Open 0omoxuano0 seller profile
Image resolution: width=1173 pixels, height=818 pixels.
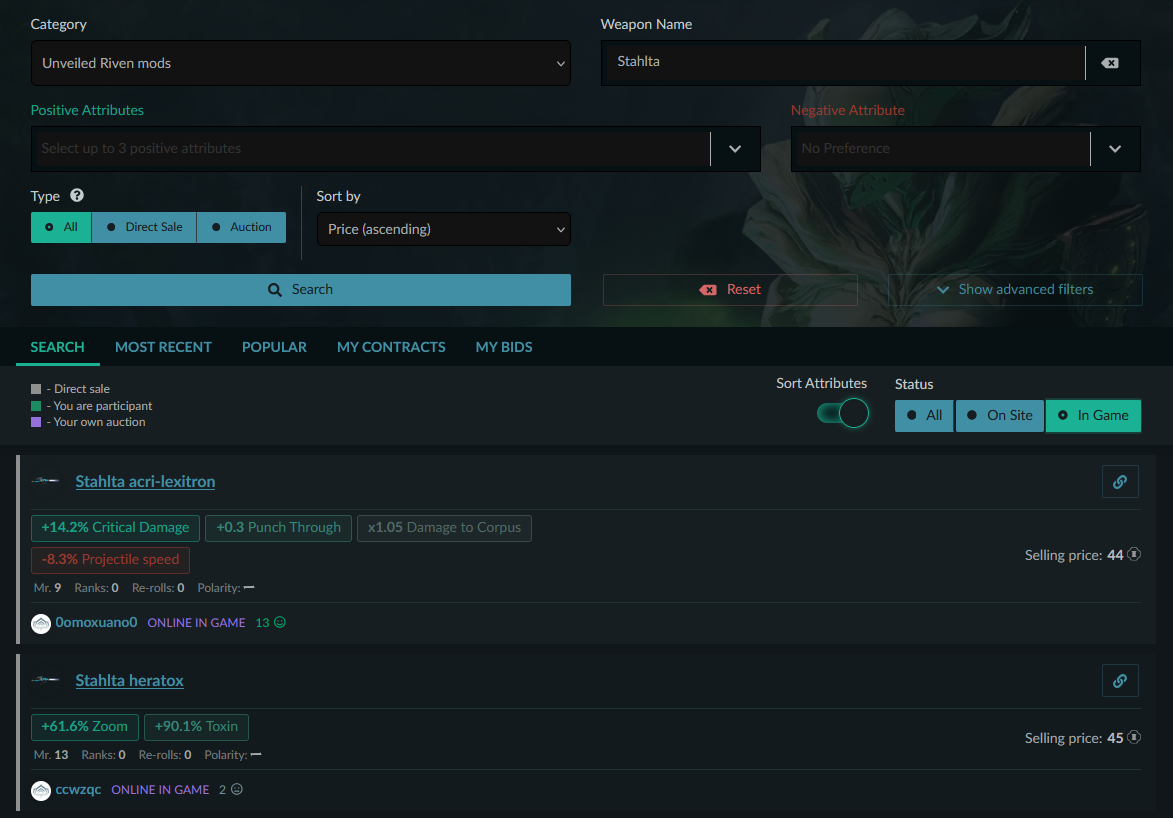(97, 623)
